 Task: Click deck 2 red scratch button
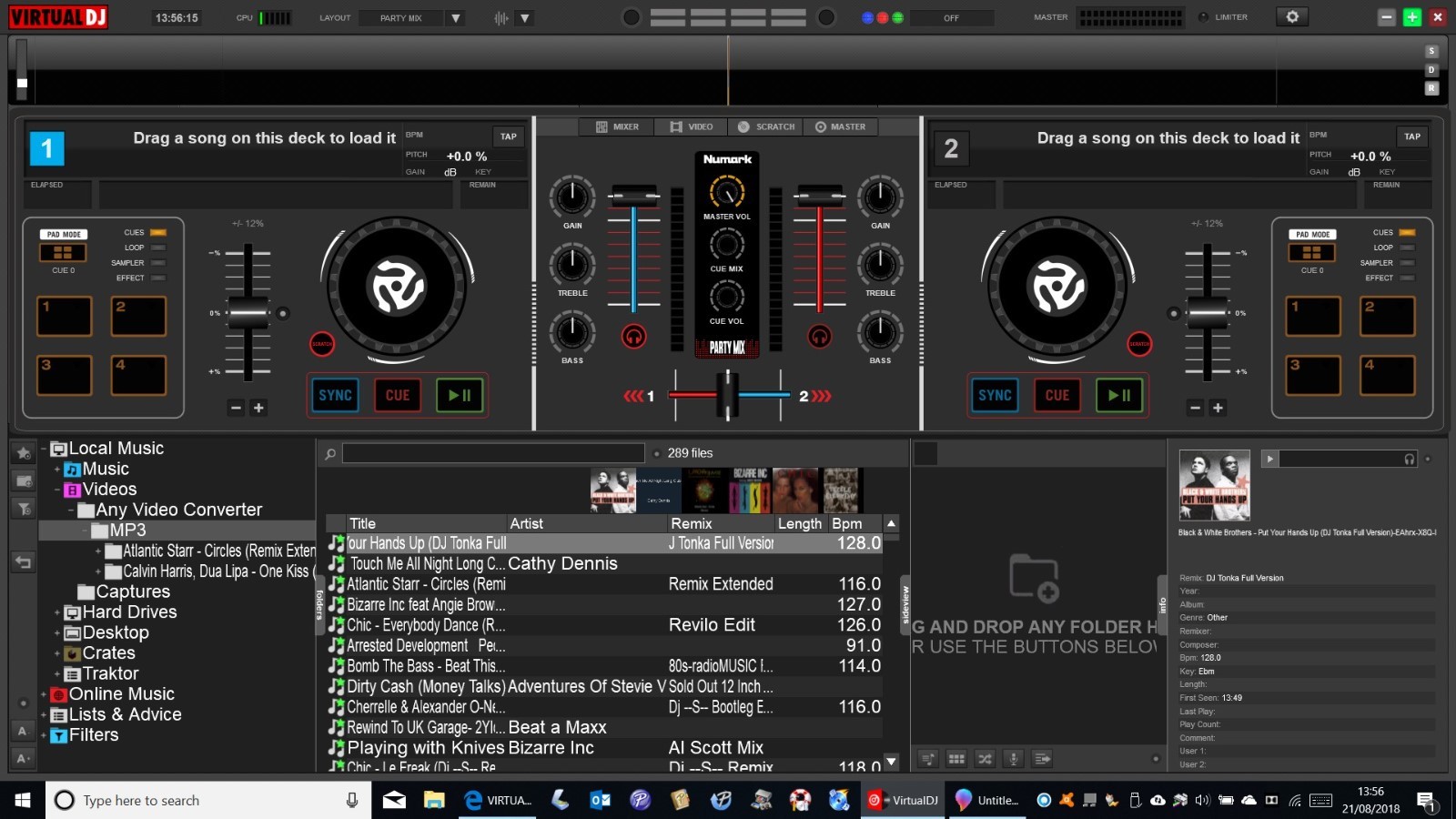(1139, 343)
